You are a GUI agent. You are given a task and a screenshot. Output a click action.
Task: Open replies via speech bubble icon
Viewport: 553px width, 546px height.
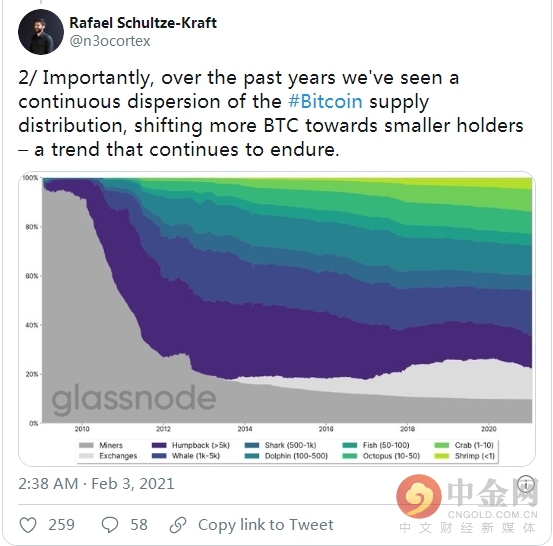pyautogui.click(x=110, y=525)
